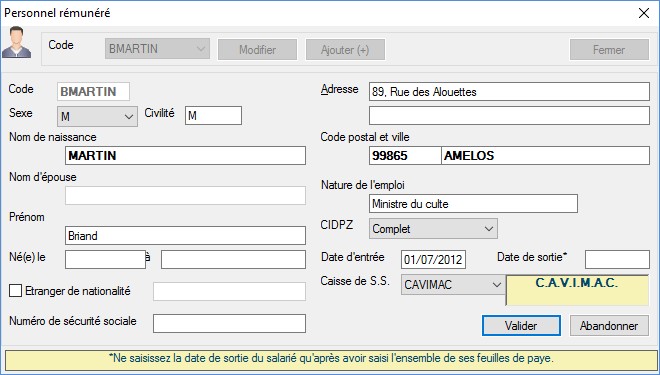Click the first Adresse line field
Viewport: 660px width, 375px height.
[x=509, y=92]
